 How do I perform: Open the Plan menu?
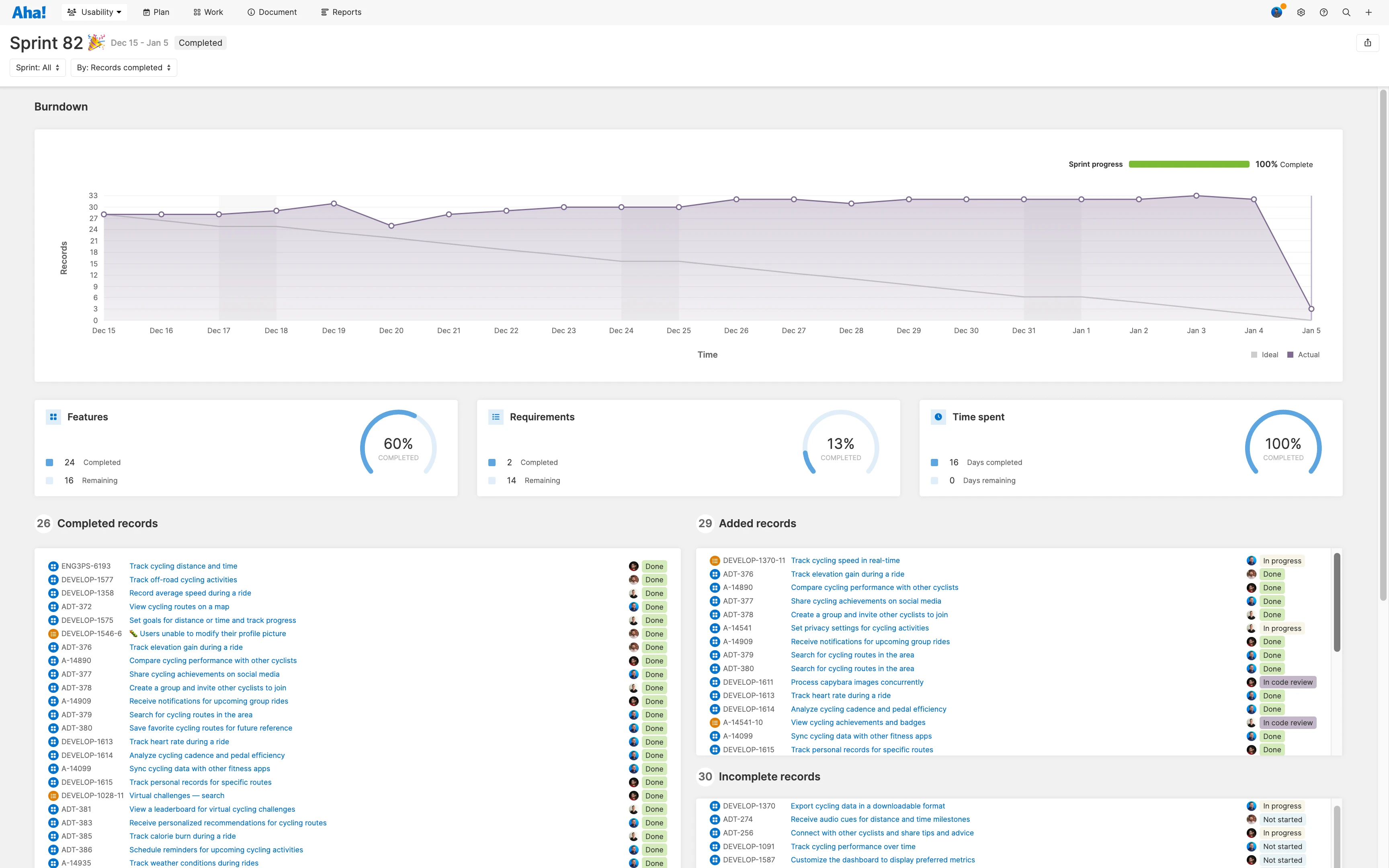point(156,12)
